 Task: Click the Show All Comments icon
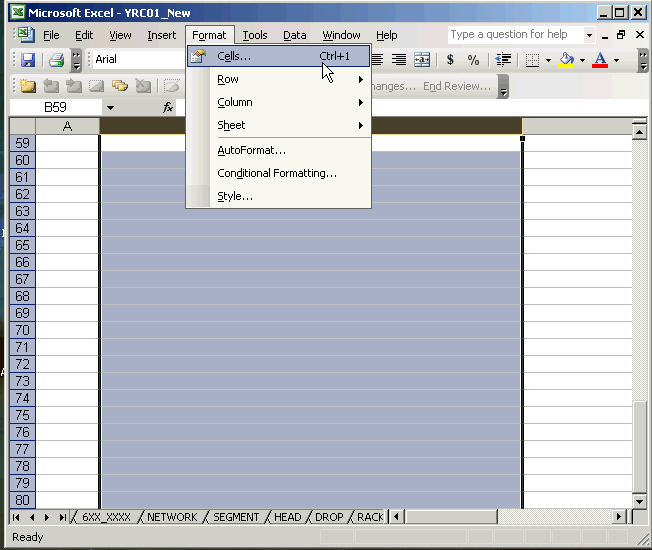coord(120,86)
